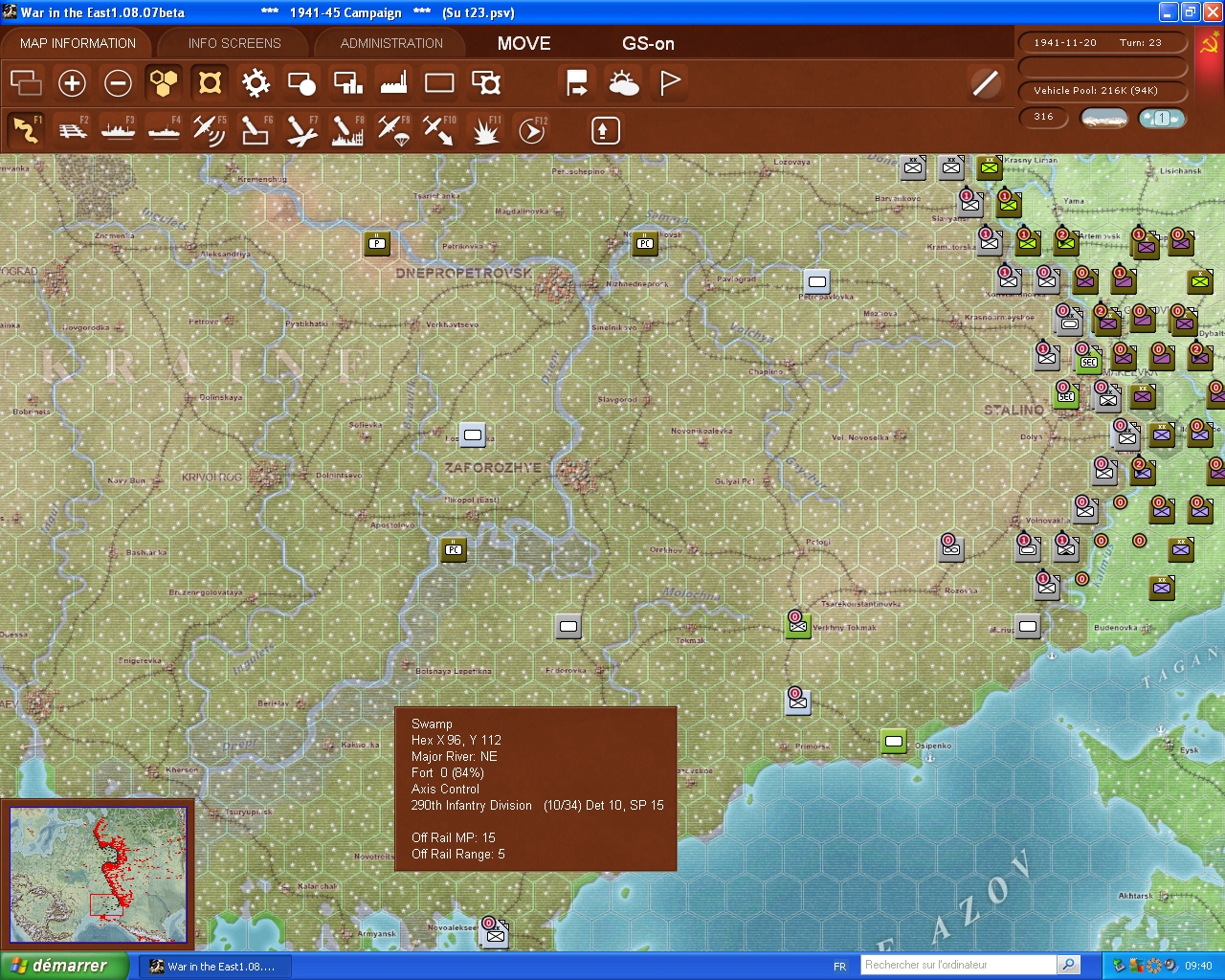
Task: Select F1 Move mode
Action: pos(26,129)
